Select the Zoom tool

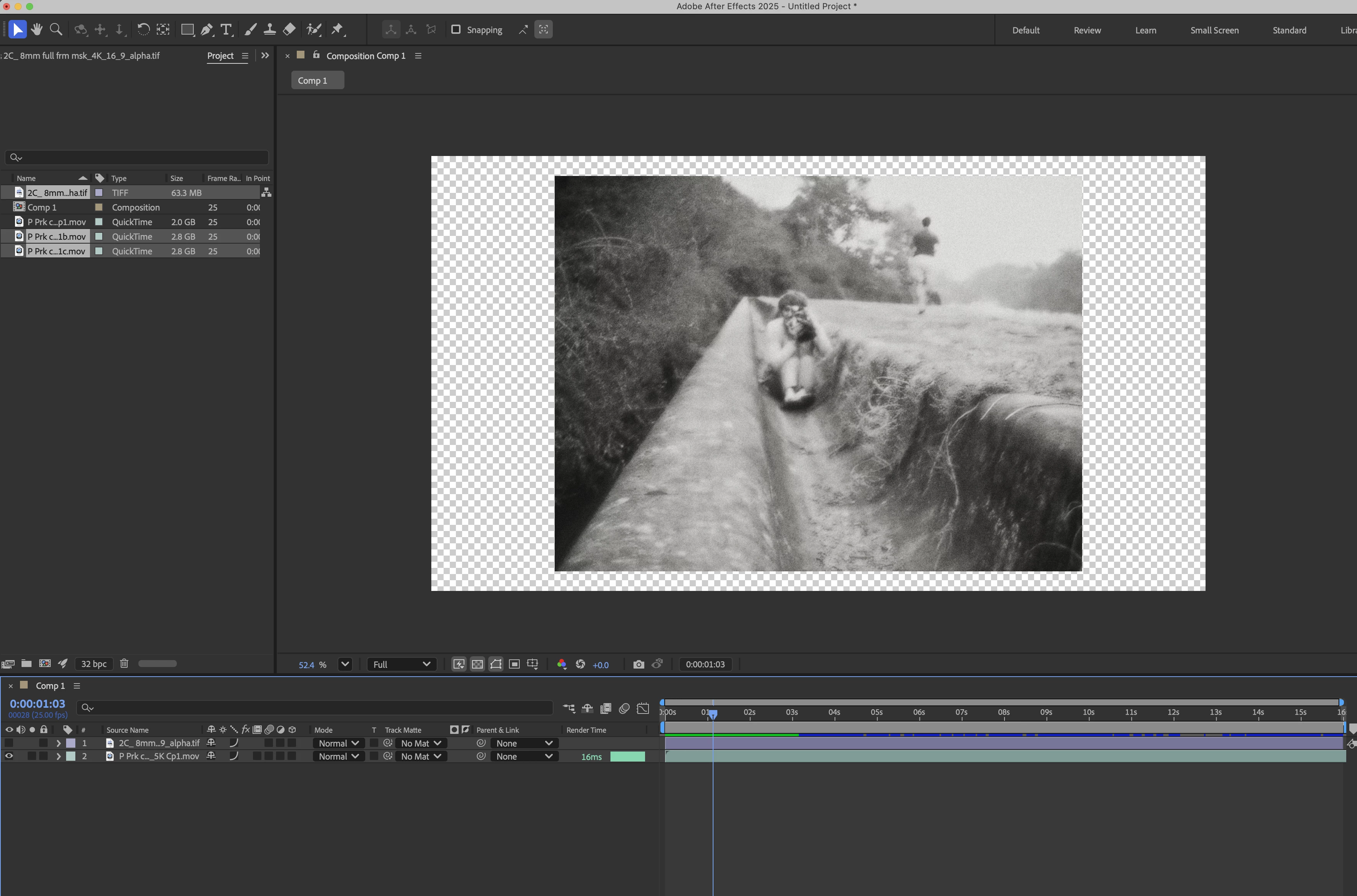[x=56, y=29]
